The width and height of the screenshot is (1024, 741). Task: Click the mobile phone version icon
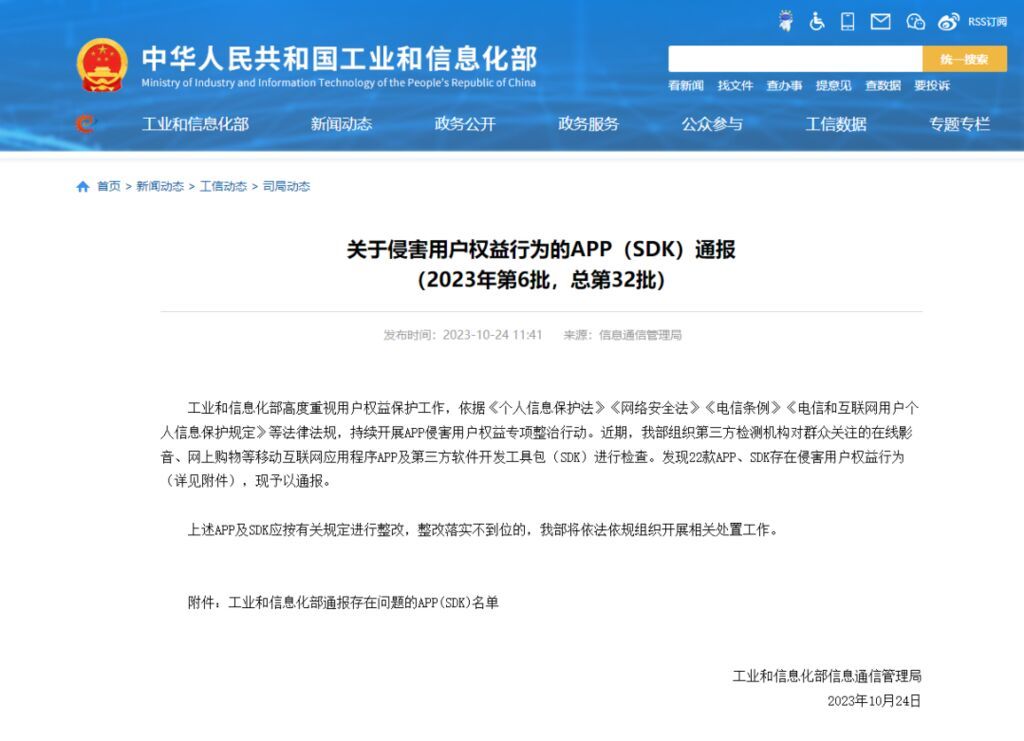[x=848, y=21]
